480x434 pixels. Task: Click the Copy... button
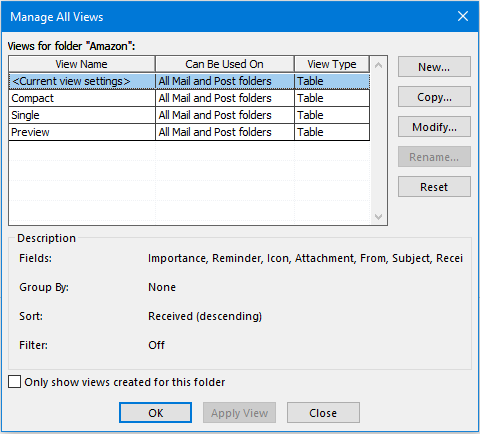(434, 97)
